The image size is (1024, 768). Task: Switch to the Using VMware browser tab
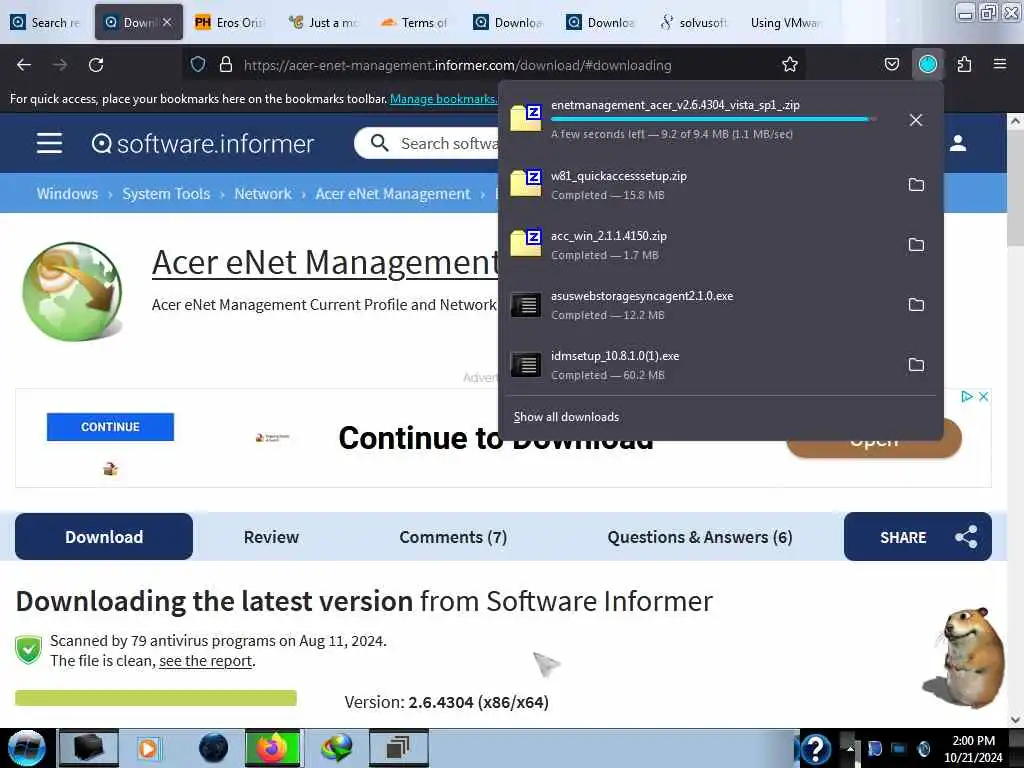tap(785, 22)
